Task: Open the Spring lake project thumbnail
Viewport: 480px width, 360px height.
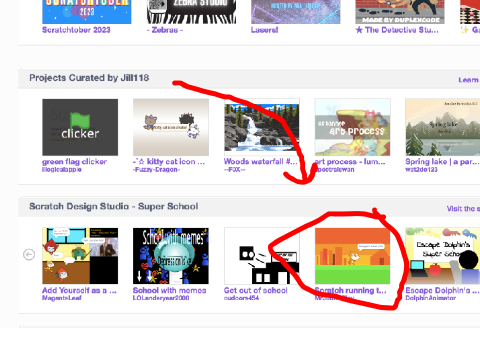Action: click(443, 127)
